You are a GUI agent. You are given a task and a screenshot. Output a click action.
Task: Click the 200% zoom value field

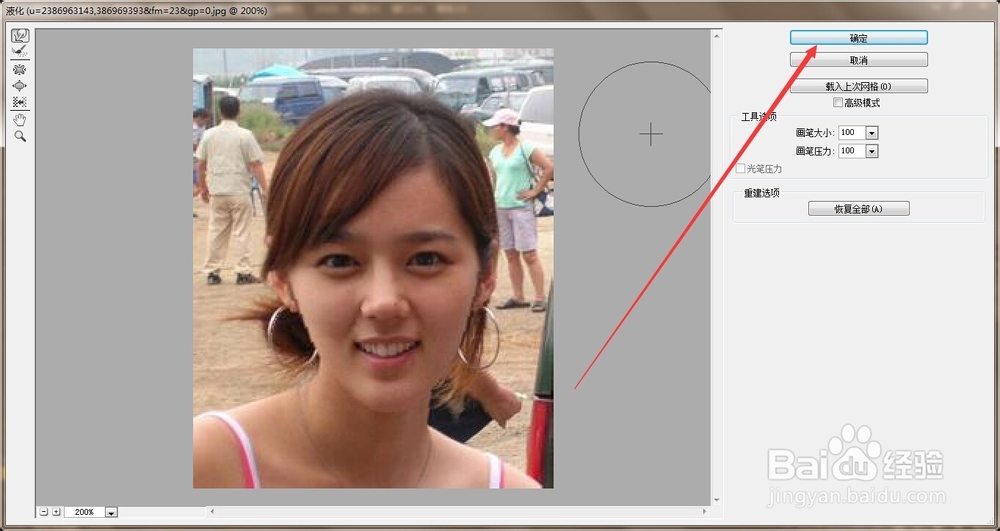(84, 512)
